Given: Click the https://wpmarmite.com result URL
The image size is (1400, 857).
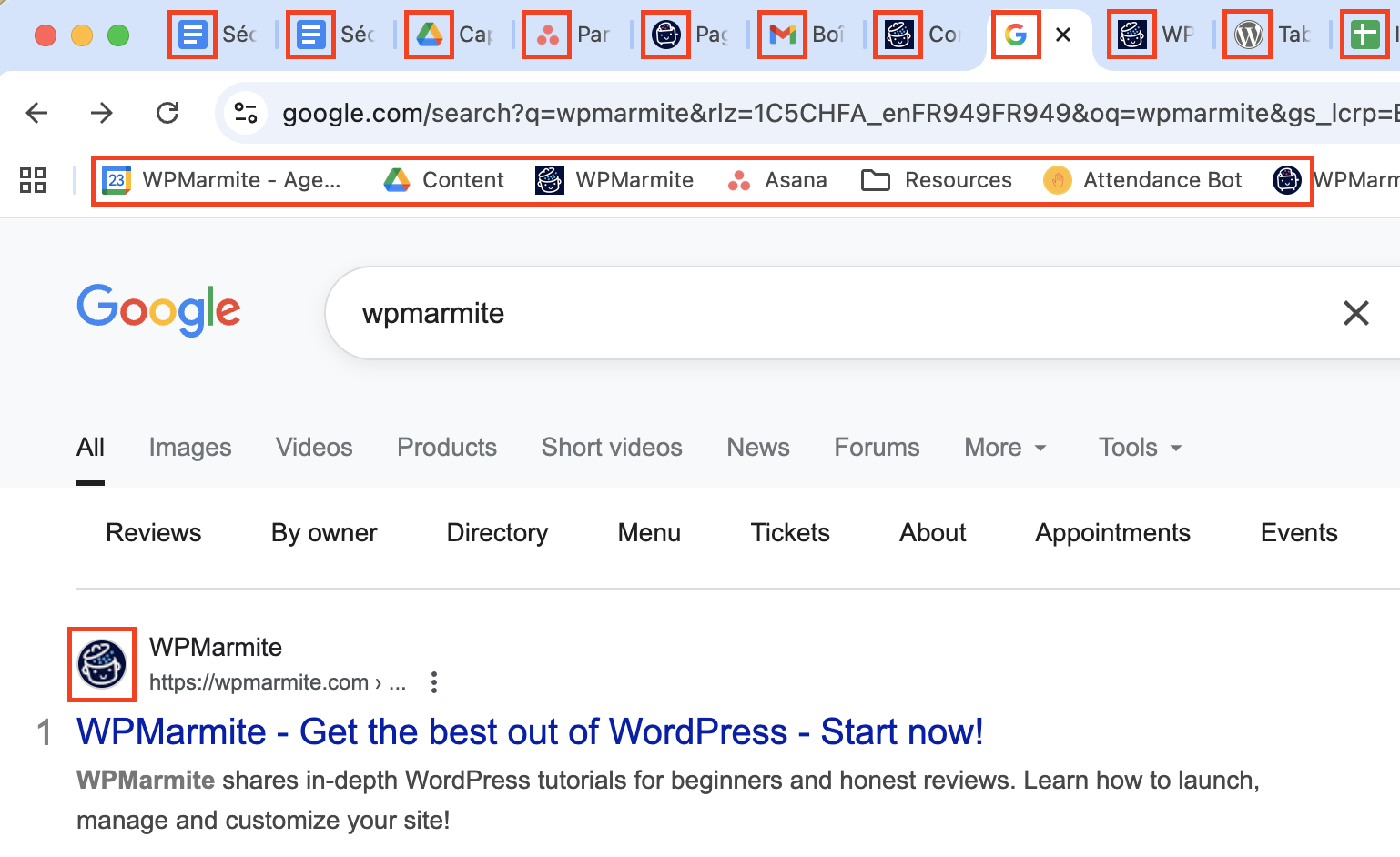Looking at the screenshot, I should 278,682.
